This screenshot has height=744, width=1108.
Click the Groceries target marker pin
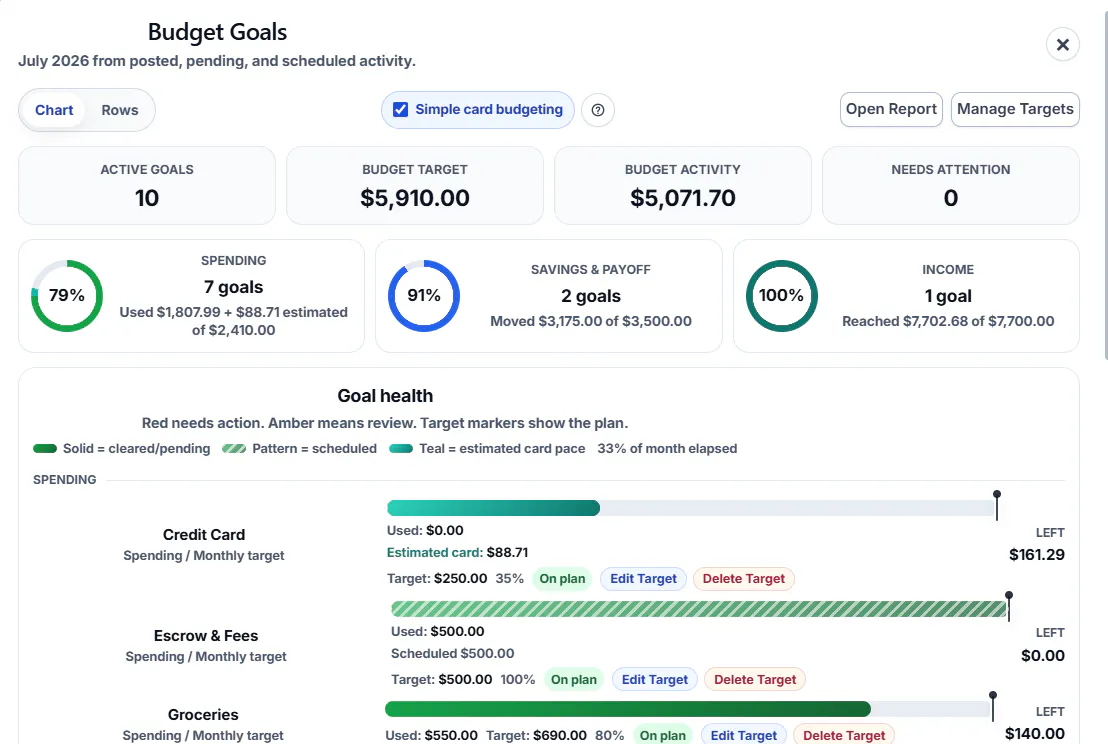pyautogui.click(x=993, y=707)
